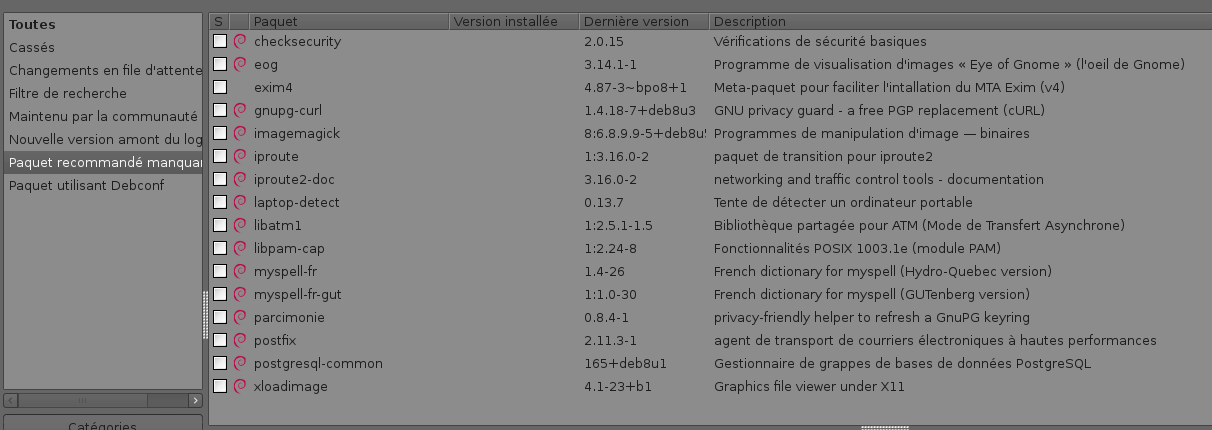Open the "Catégories" button below the filter list
This screenshot has width=1212, height=430.
point(103,425)
